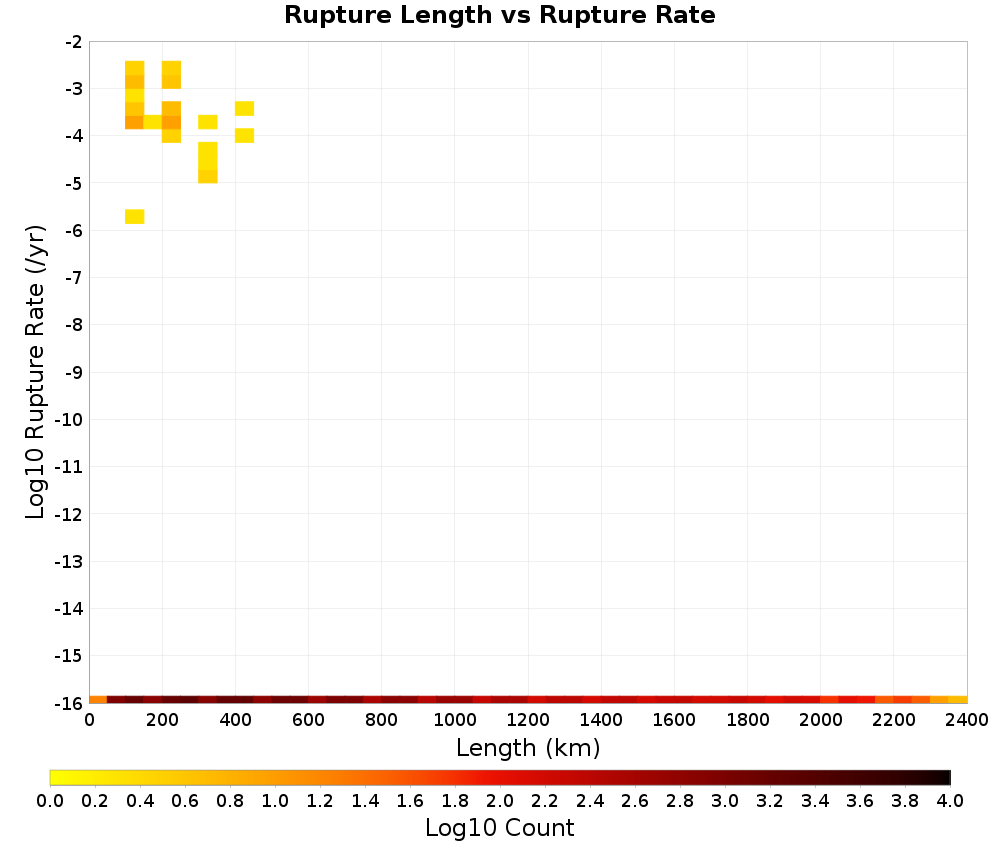Viewport: 1000px width, 850px height.
Task: Click the color bar tick label "0.4"
Action: point(140,801)
